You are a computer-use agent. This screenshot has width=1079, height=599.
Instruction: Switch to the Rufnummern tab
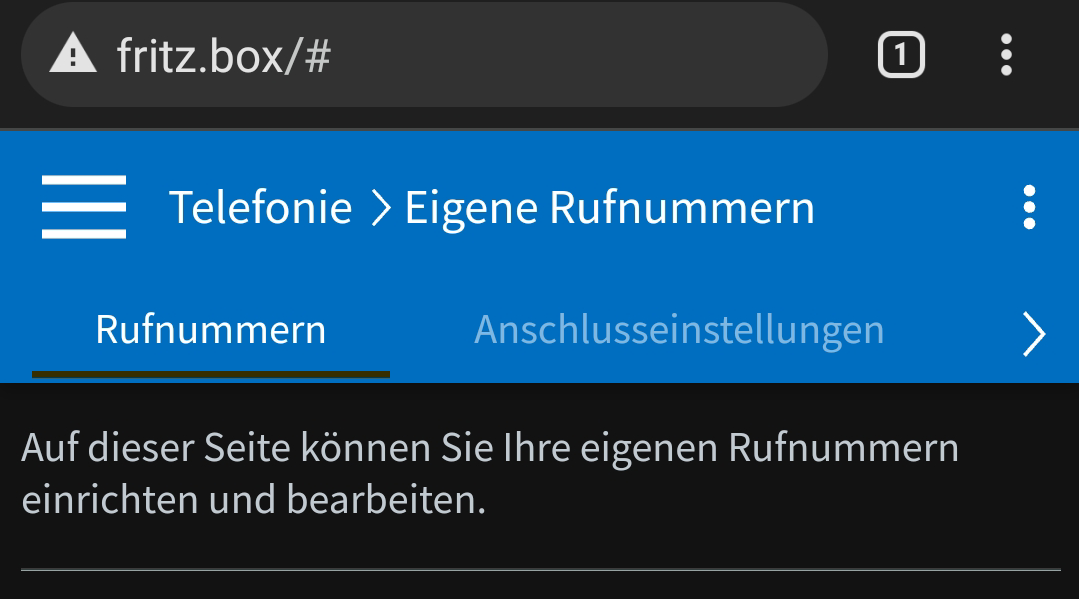coord(210,330)
